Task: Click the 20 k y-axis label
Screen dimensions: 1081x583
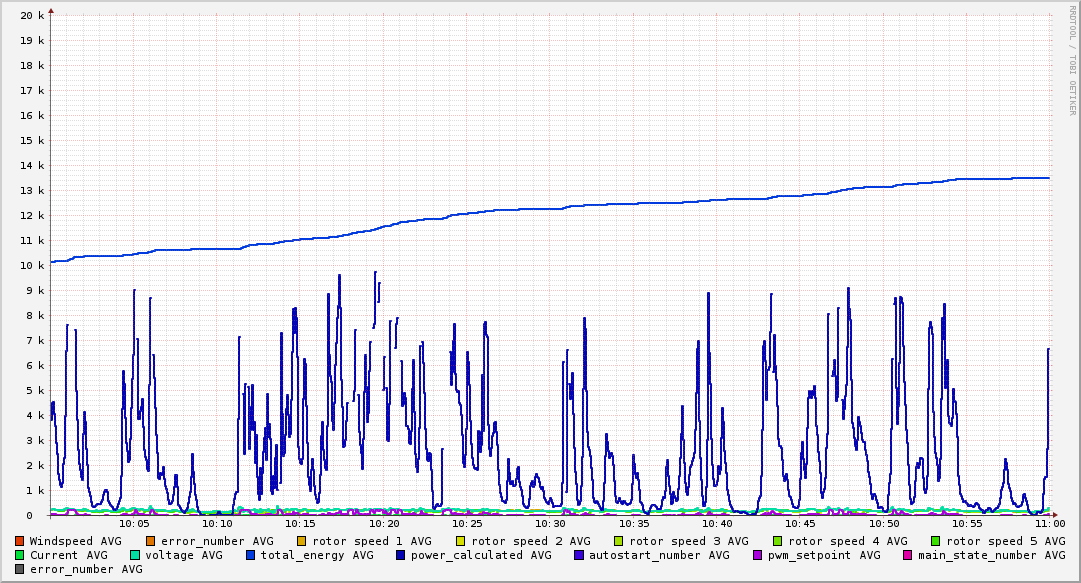Action: pos(32,15)
